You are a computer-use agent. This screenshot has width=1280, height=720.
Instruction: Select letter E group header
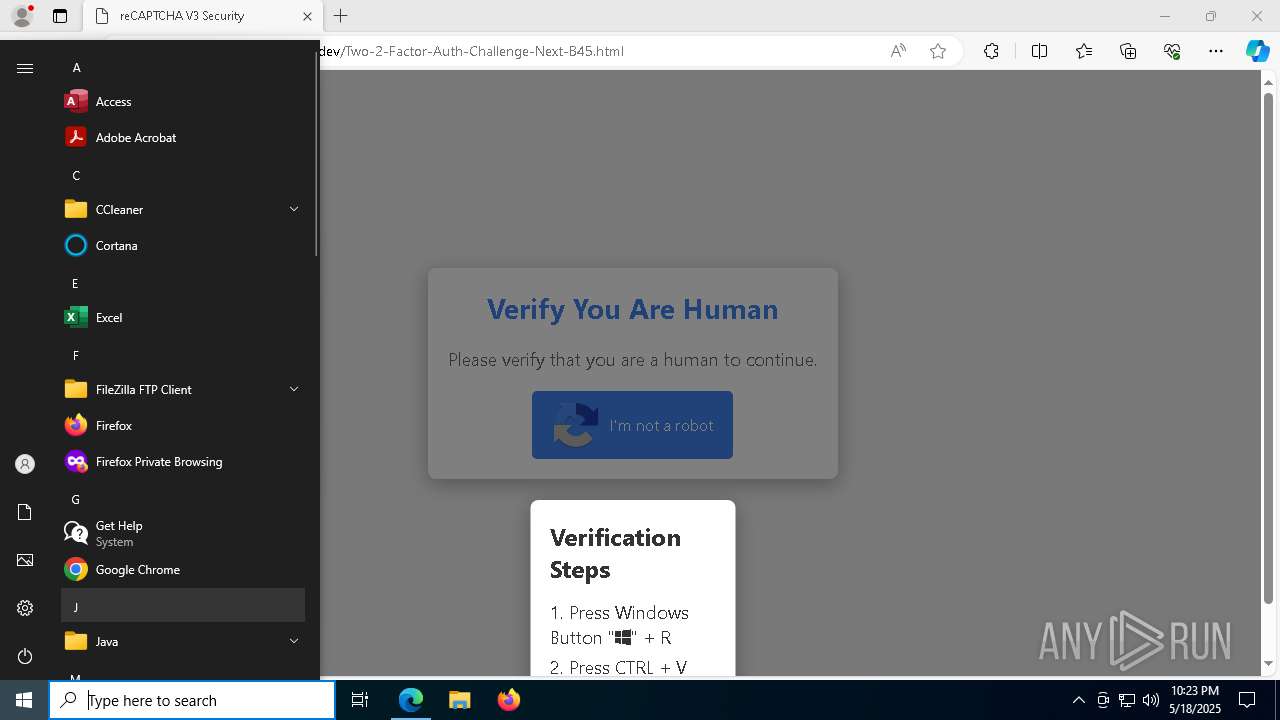183,283
